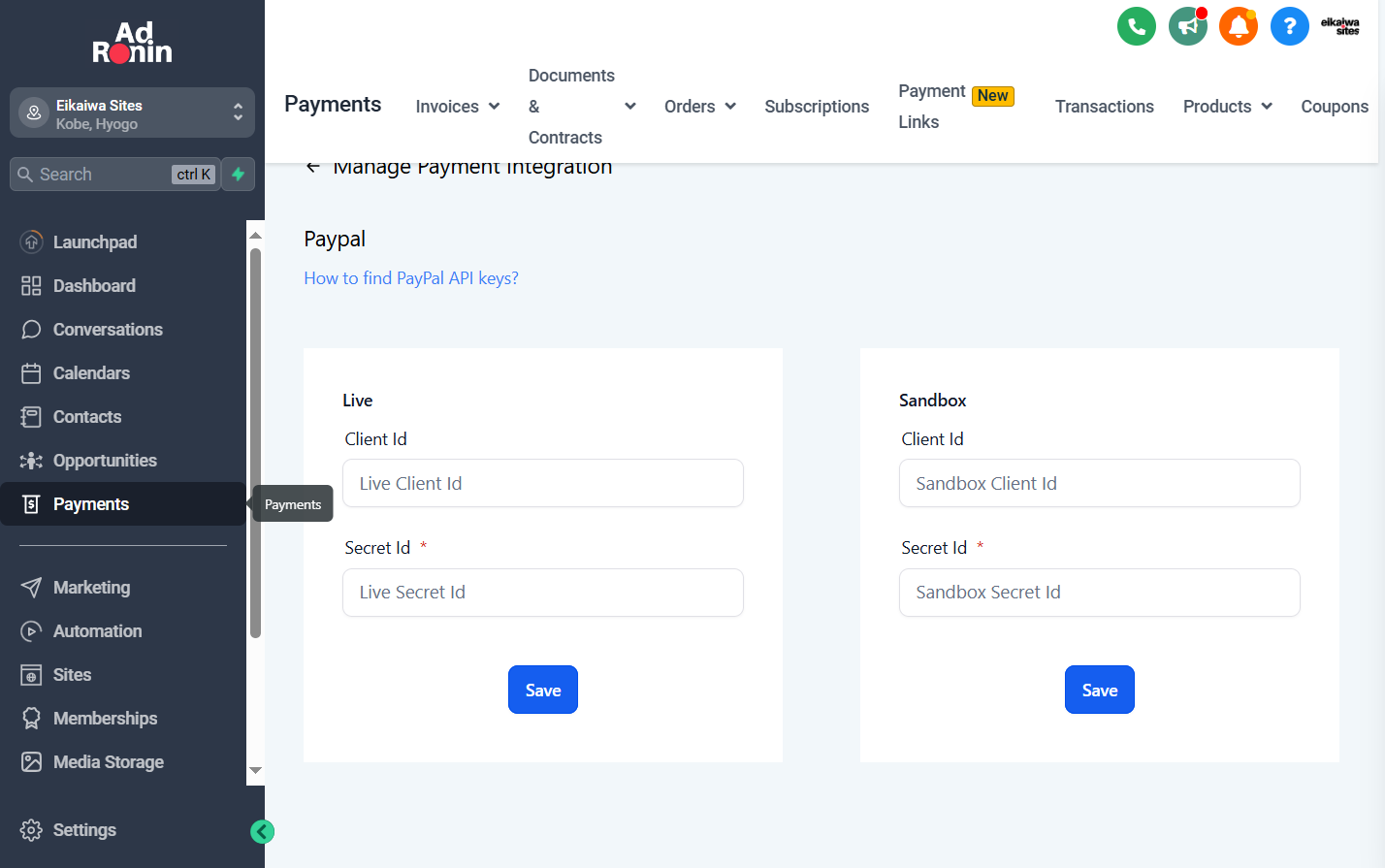Open the orange notifications bell
The height and width of the screenshot is (868, 1385).
[1239, 26]
